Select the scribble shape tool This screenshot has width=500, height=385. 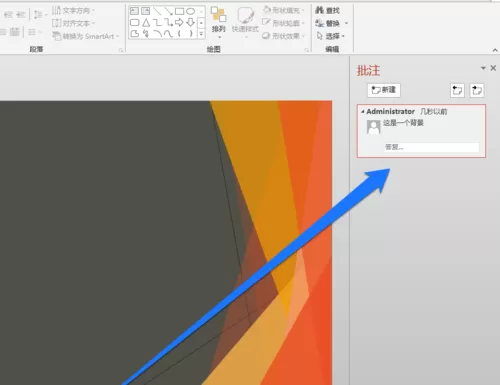coord(146,34)
